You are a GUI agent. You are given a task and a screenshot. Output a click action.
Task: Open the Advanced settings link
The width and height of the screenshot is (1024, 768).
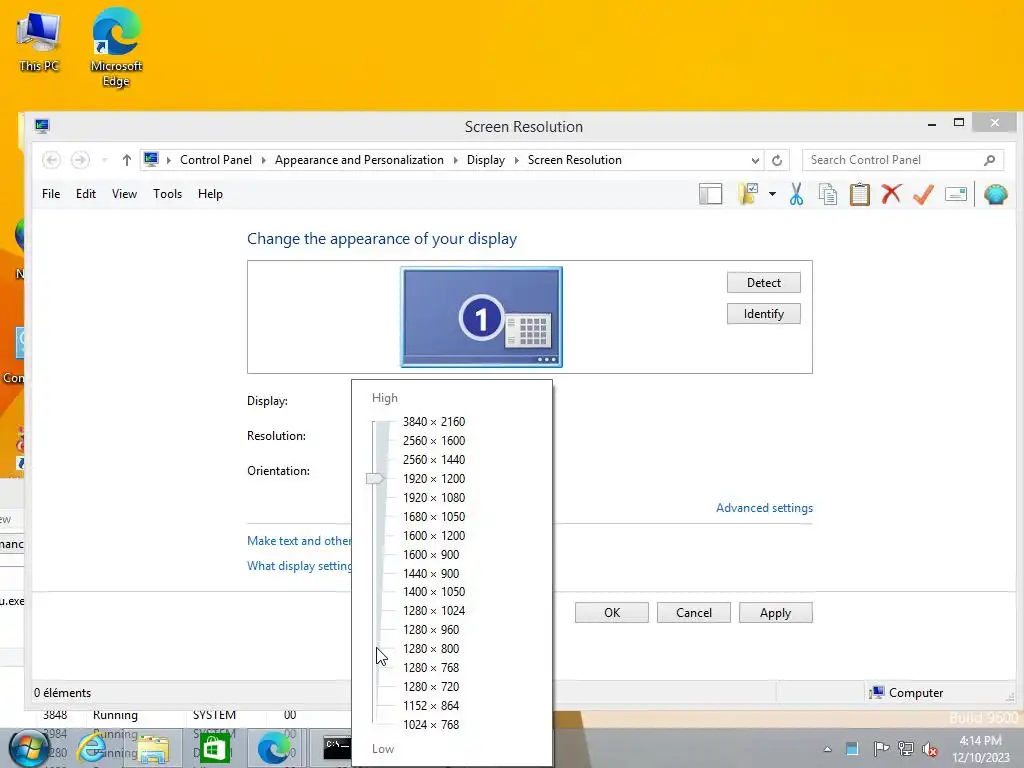[764, 508]
